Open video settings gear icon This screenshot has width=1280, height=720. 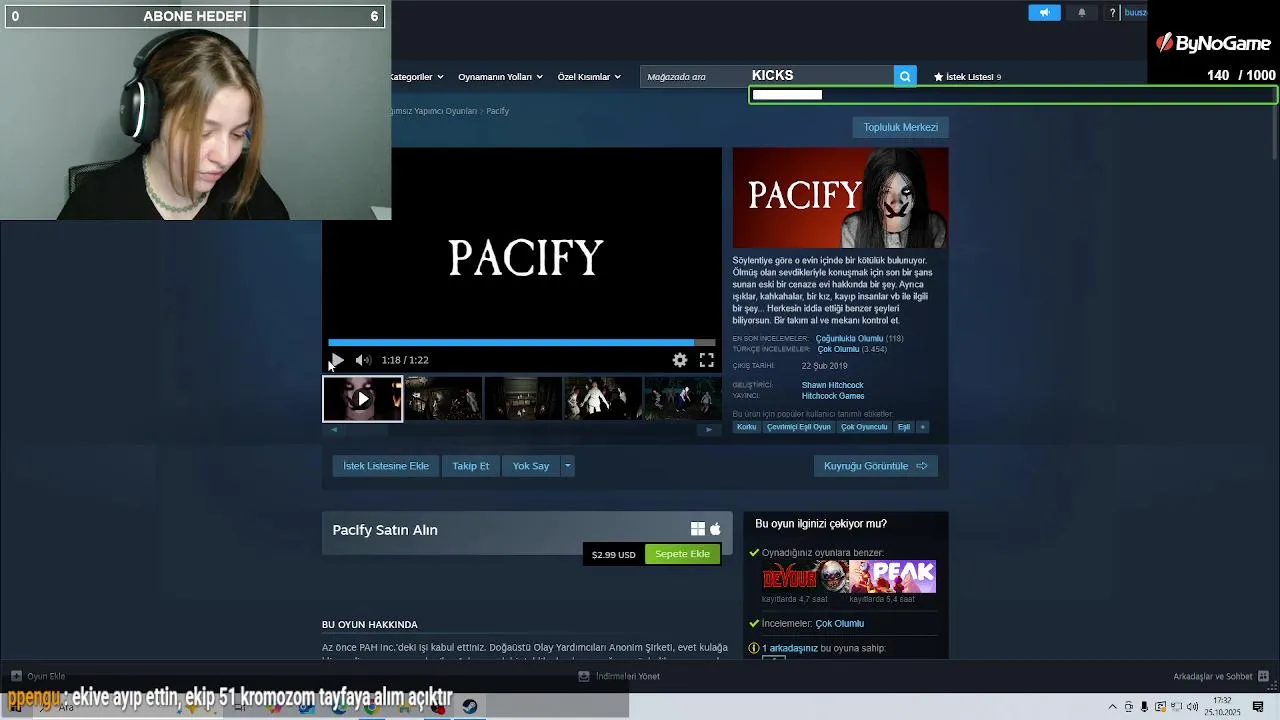coord(680,360)
